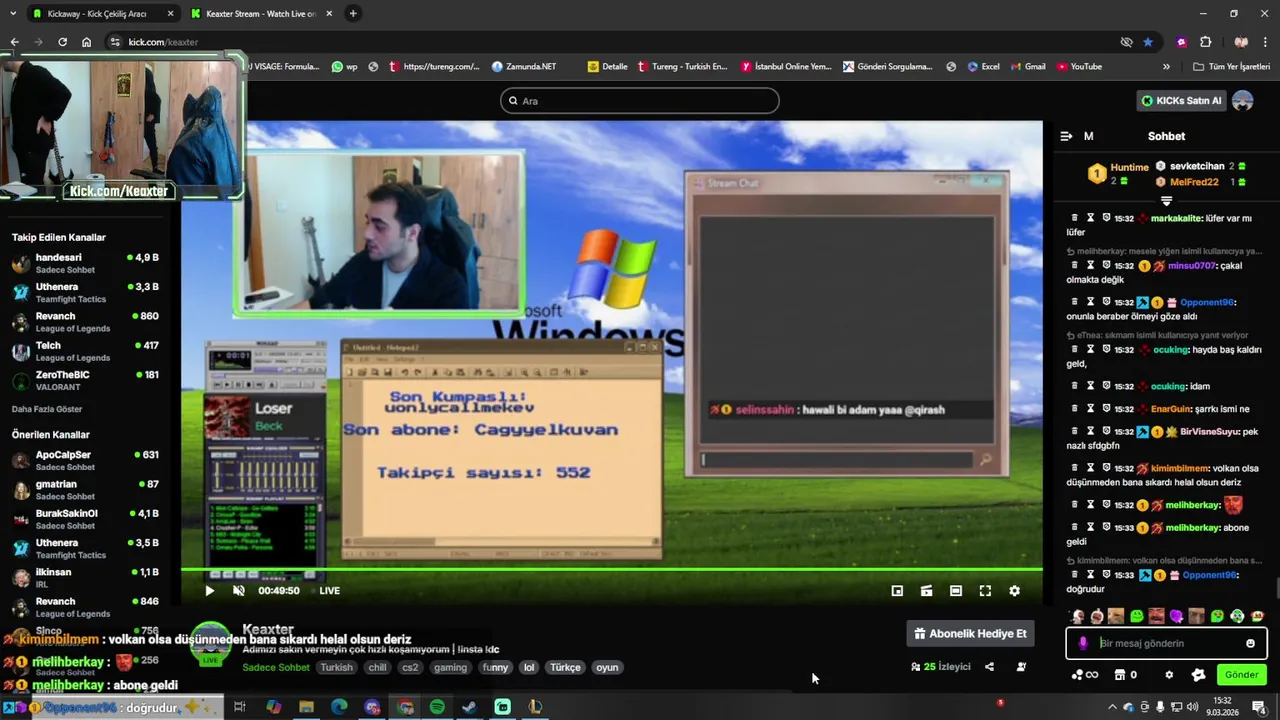Open mini player picture-in-picture icon

pyautogui.click(x=897, y=591)
